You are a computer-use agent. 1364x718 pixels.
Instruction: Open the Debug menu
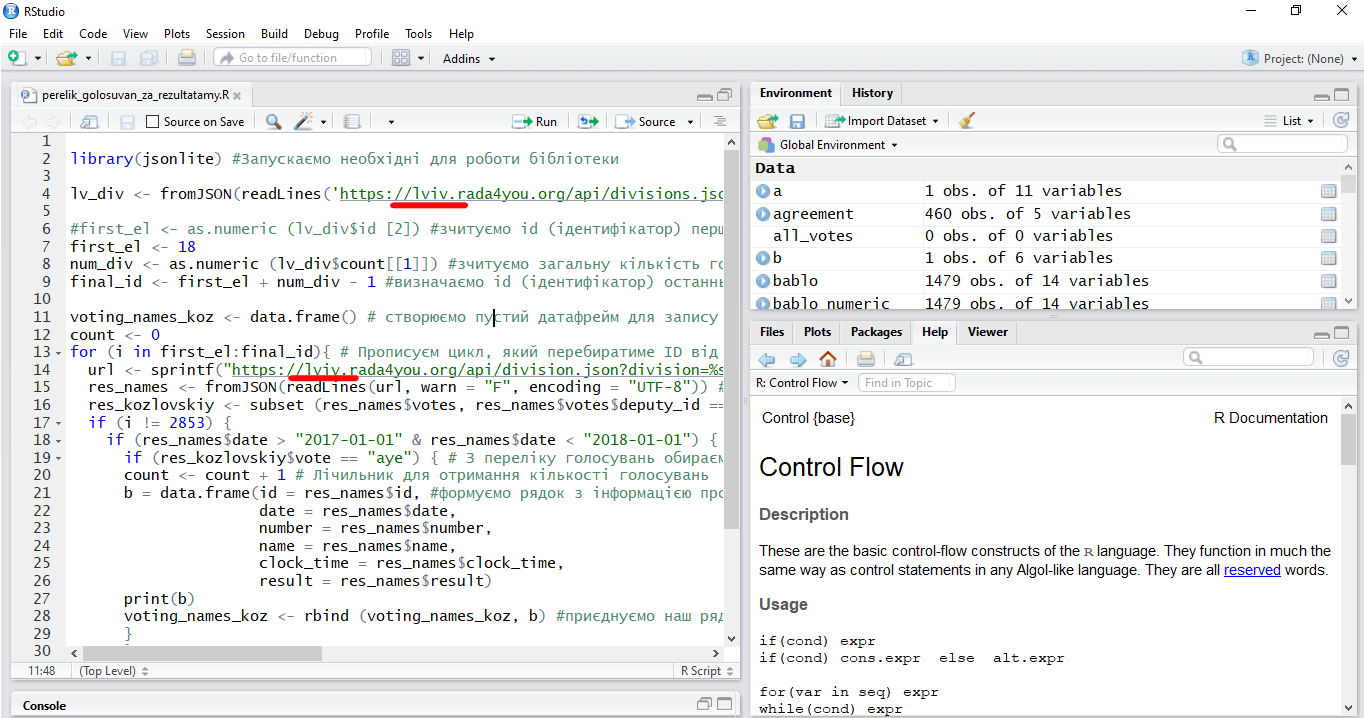tap(321, 34)
